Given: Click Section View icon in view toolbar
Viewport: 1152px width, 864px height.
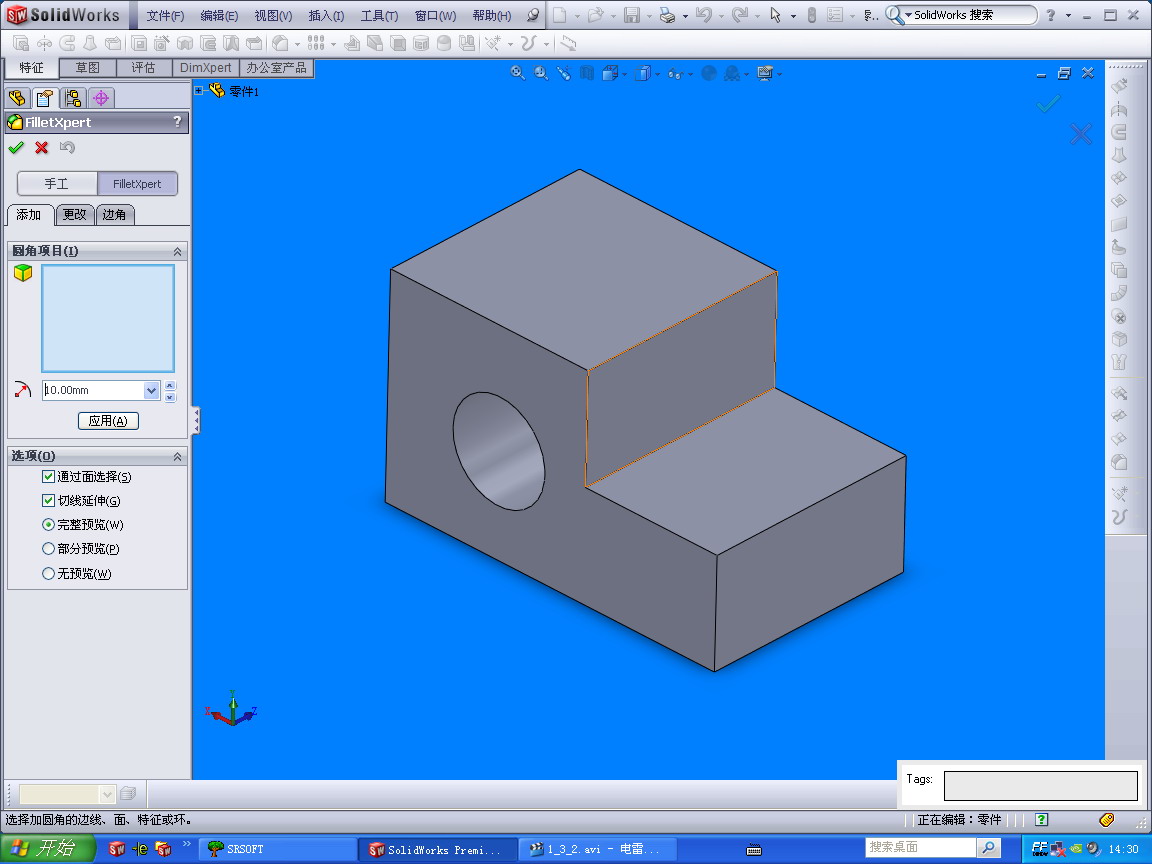Looking at the screenshot, I should [586, 73].
